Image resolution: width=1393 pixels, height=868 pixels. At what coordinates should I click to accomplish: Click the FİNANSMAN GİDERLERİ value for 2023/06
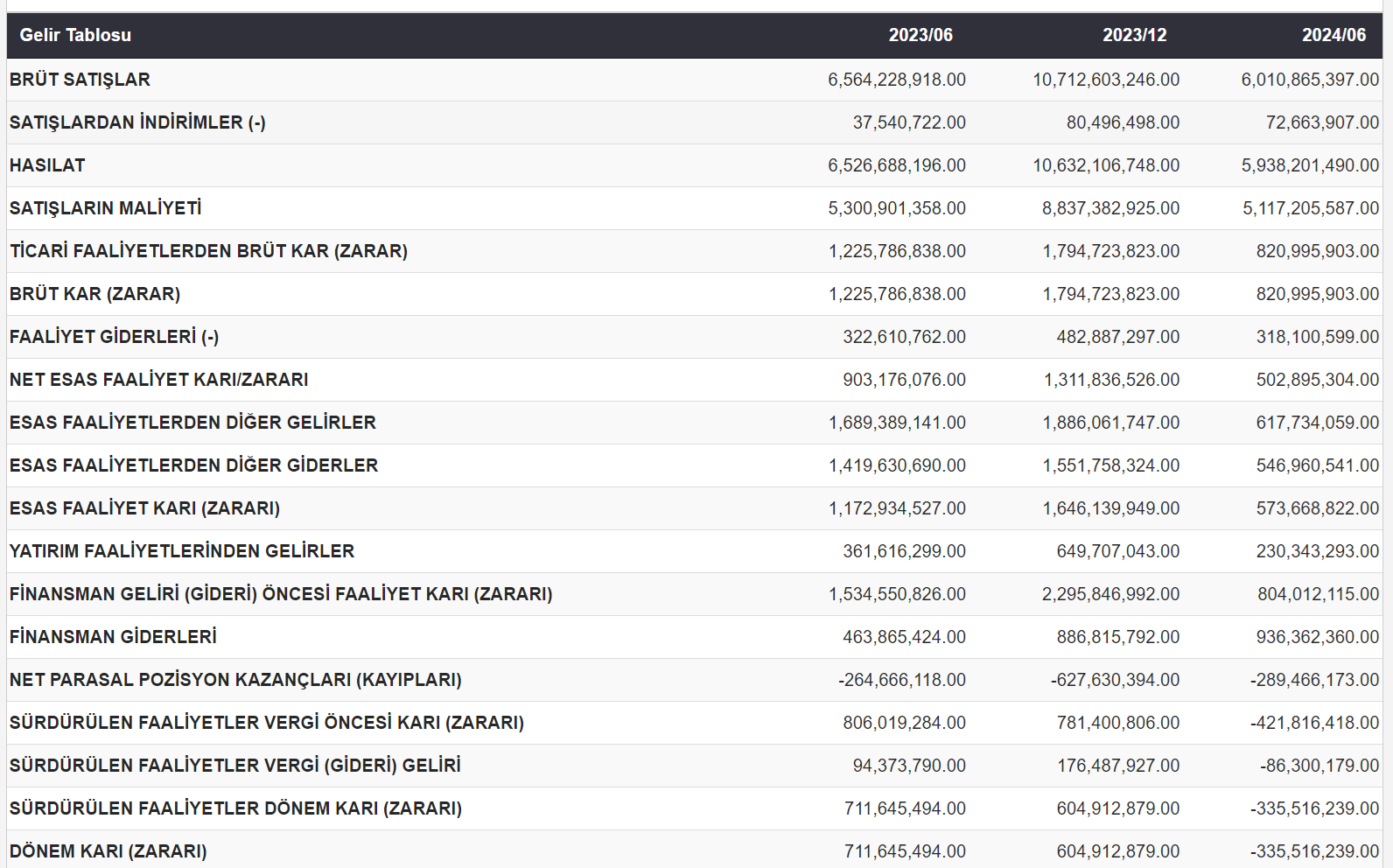(904, 637)
